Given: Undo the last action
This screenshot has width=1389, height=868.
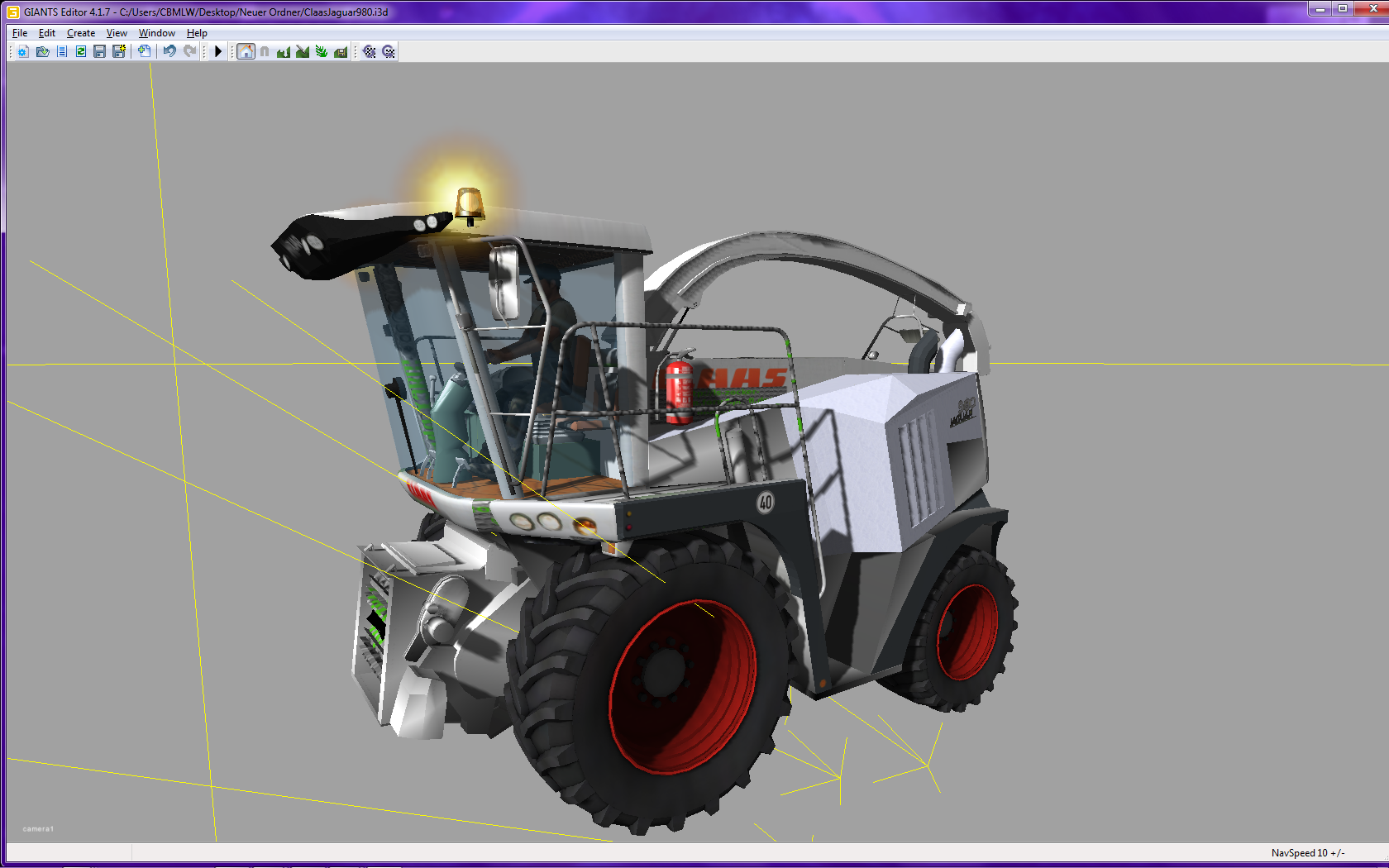Looking at the screenshot, I should coord(169,51).
